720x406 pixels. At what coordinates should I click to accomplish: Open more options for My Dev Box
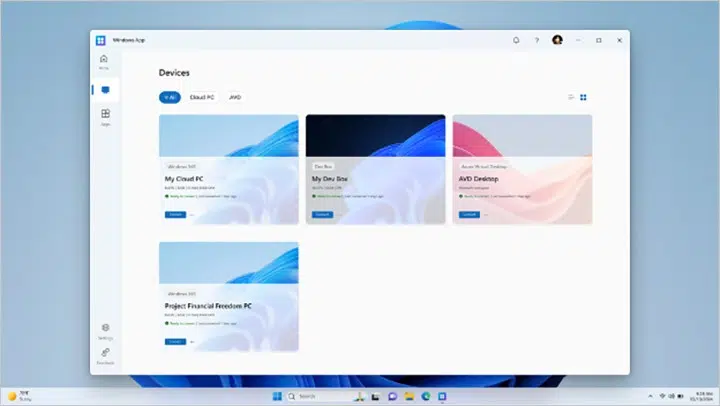339,214
